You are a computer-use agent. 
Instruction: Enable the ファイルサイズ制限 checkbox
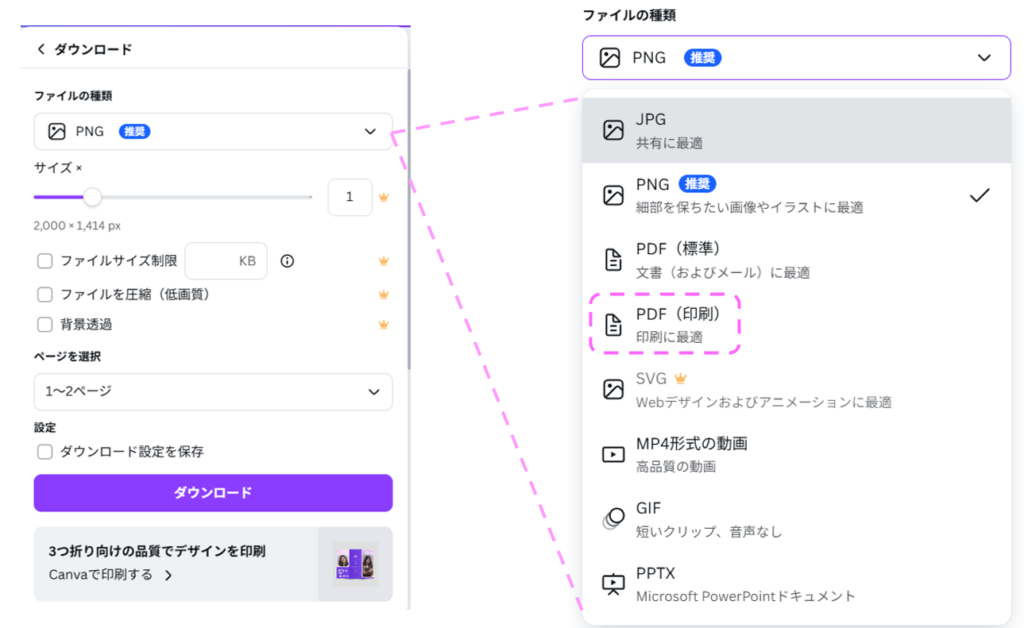click(x=45, y=261)
